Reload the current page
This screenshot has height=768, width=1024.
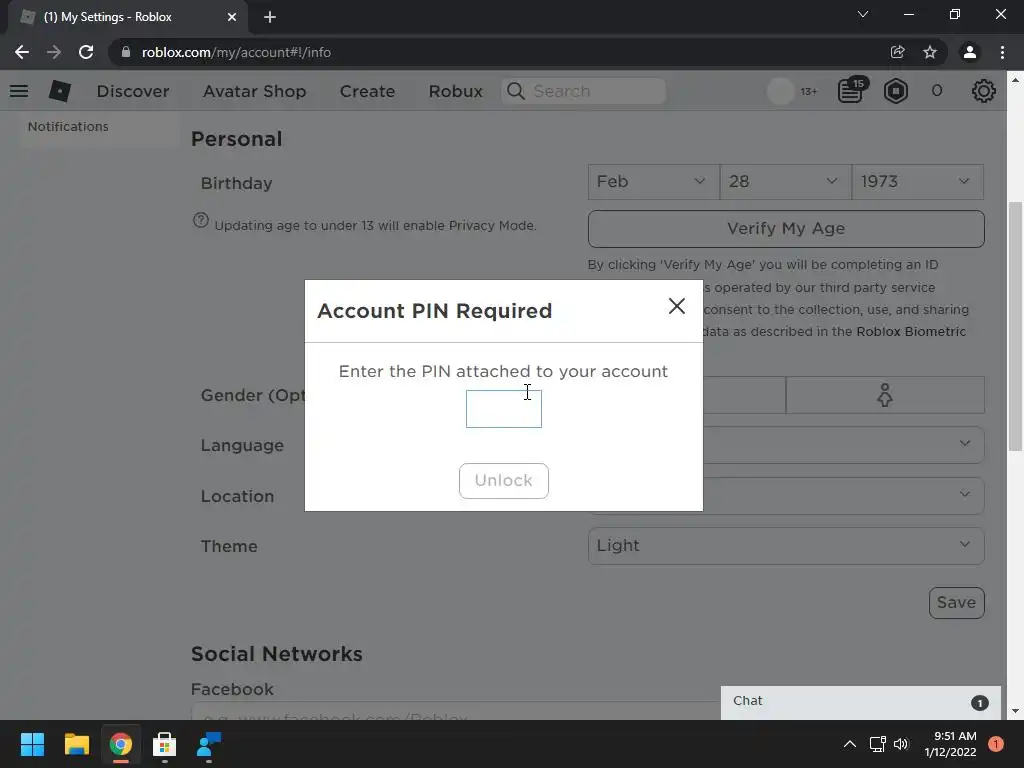(x=86, y=52)
